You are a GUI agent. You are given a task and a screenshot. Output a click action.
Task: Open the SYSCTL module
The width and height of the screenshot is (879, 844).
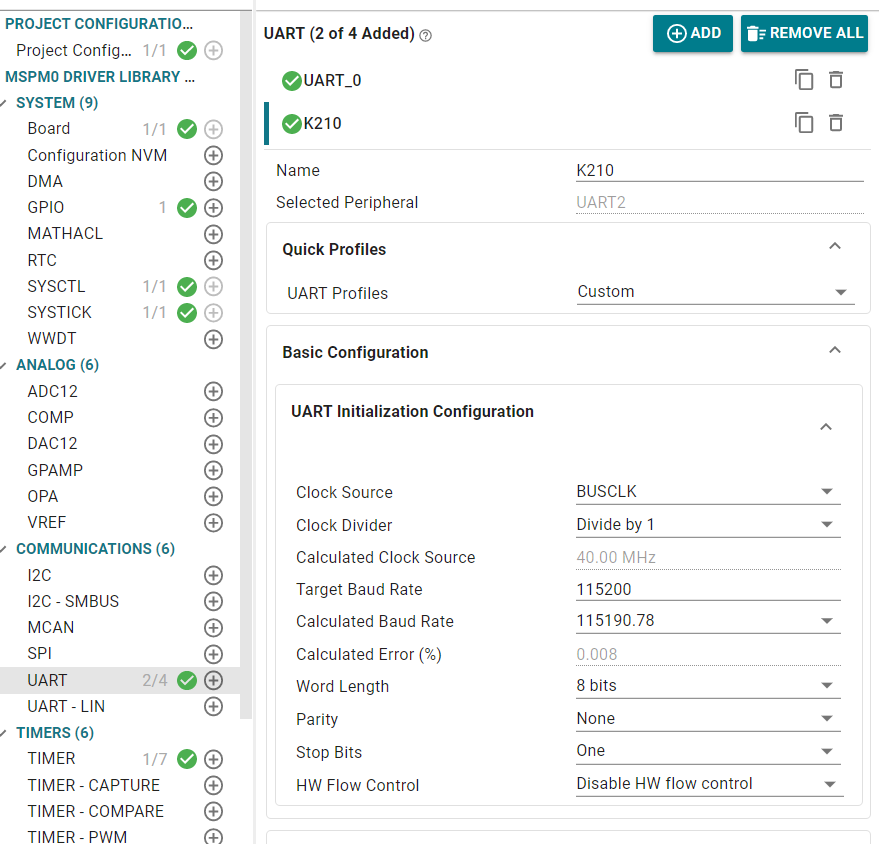(56, 286)
